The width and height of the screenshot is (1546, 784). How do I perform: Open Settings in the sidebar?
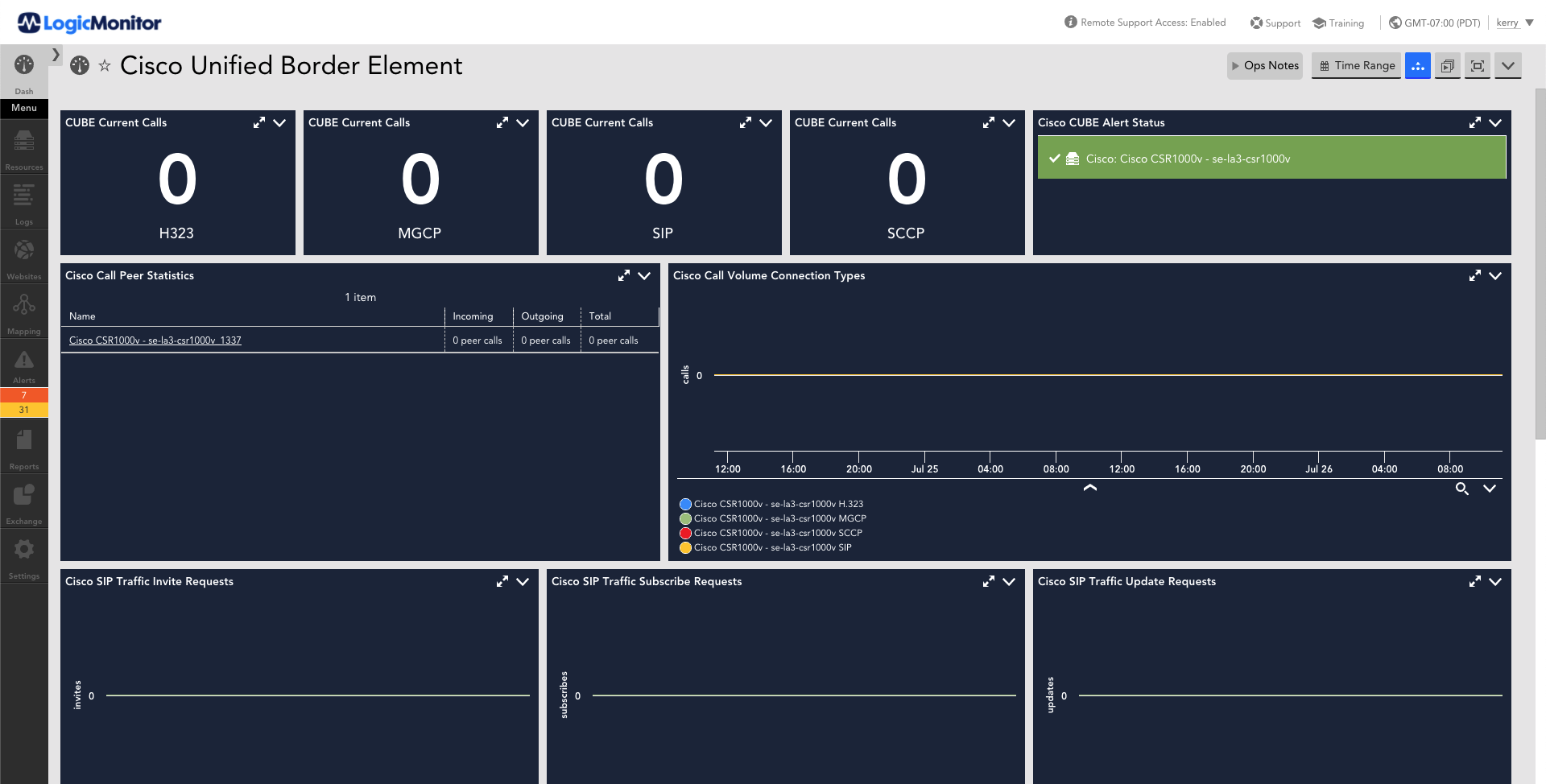24,558
